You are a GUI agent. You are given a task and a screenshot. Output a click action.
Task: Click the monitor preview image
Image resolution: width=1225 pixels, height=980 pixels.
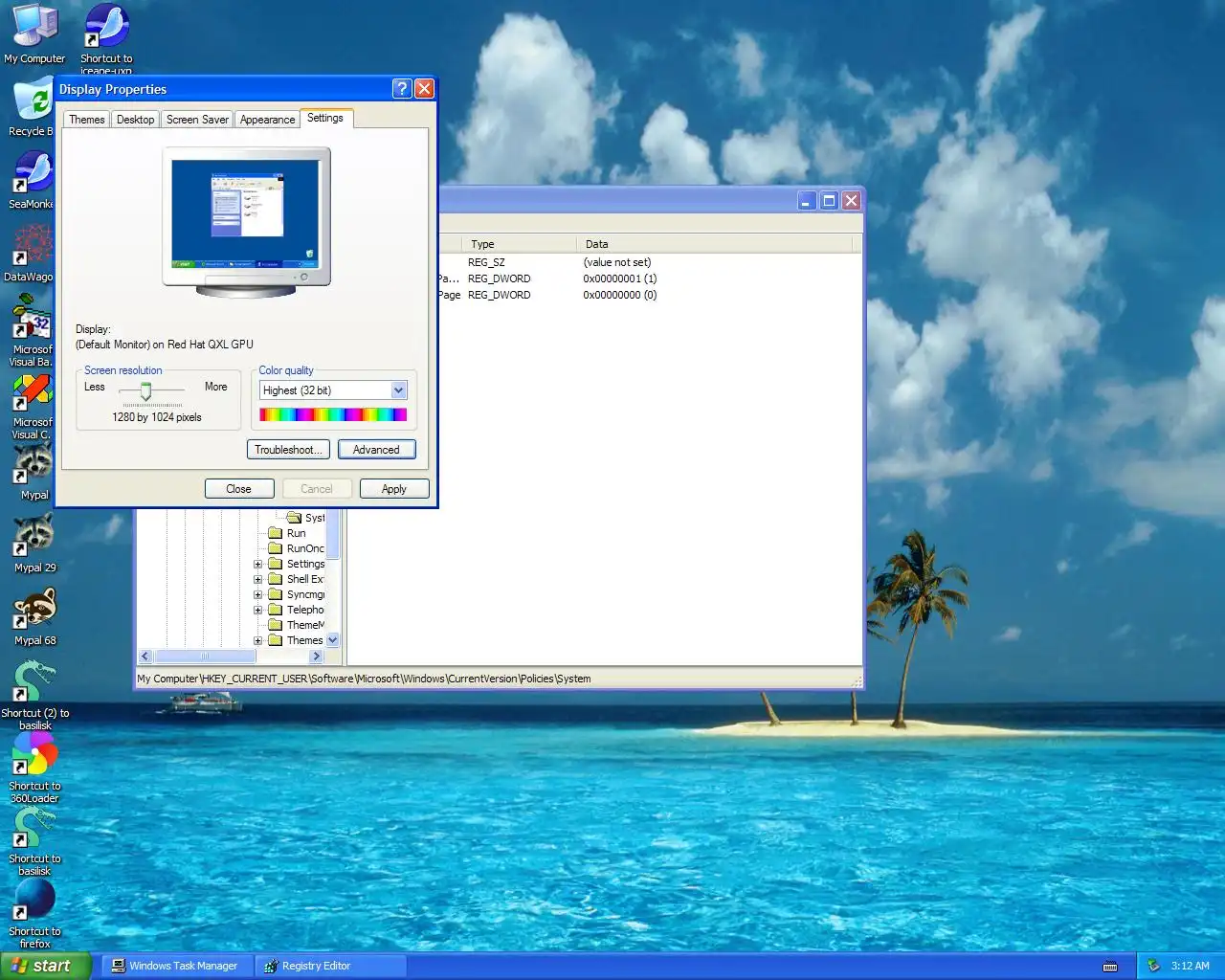(246, 222)
